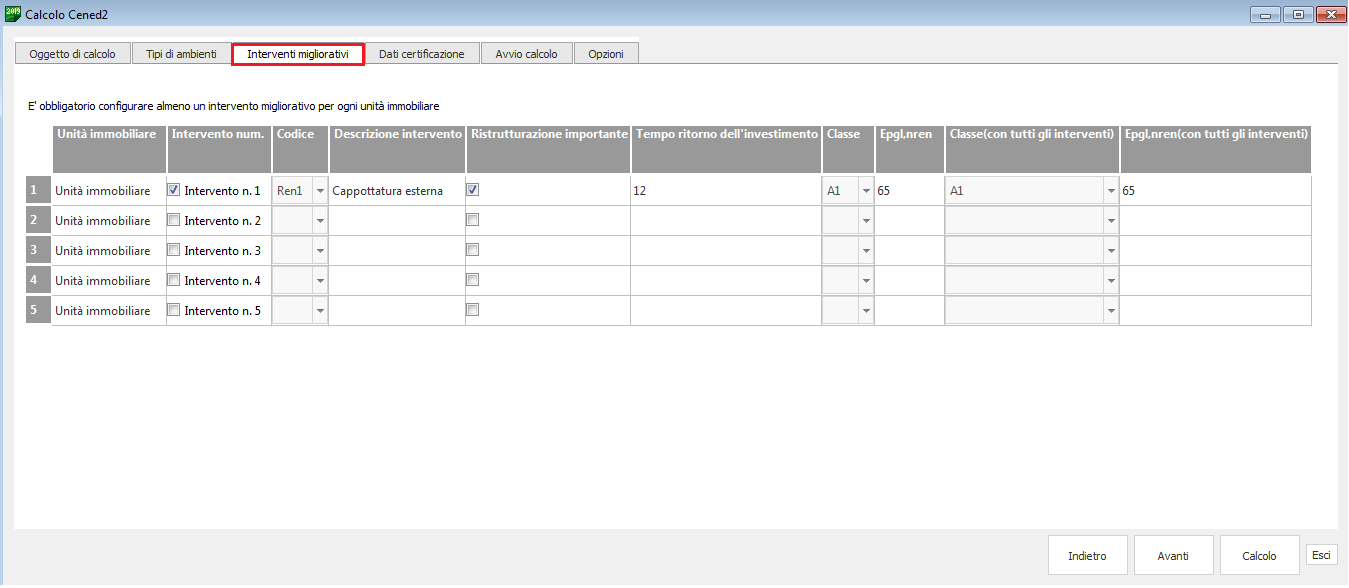Switch to Tipi di ambienti tab
This screenshot has height=588, width=1349.
[181, 54]
